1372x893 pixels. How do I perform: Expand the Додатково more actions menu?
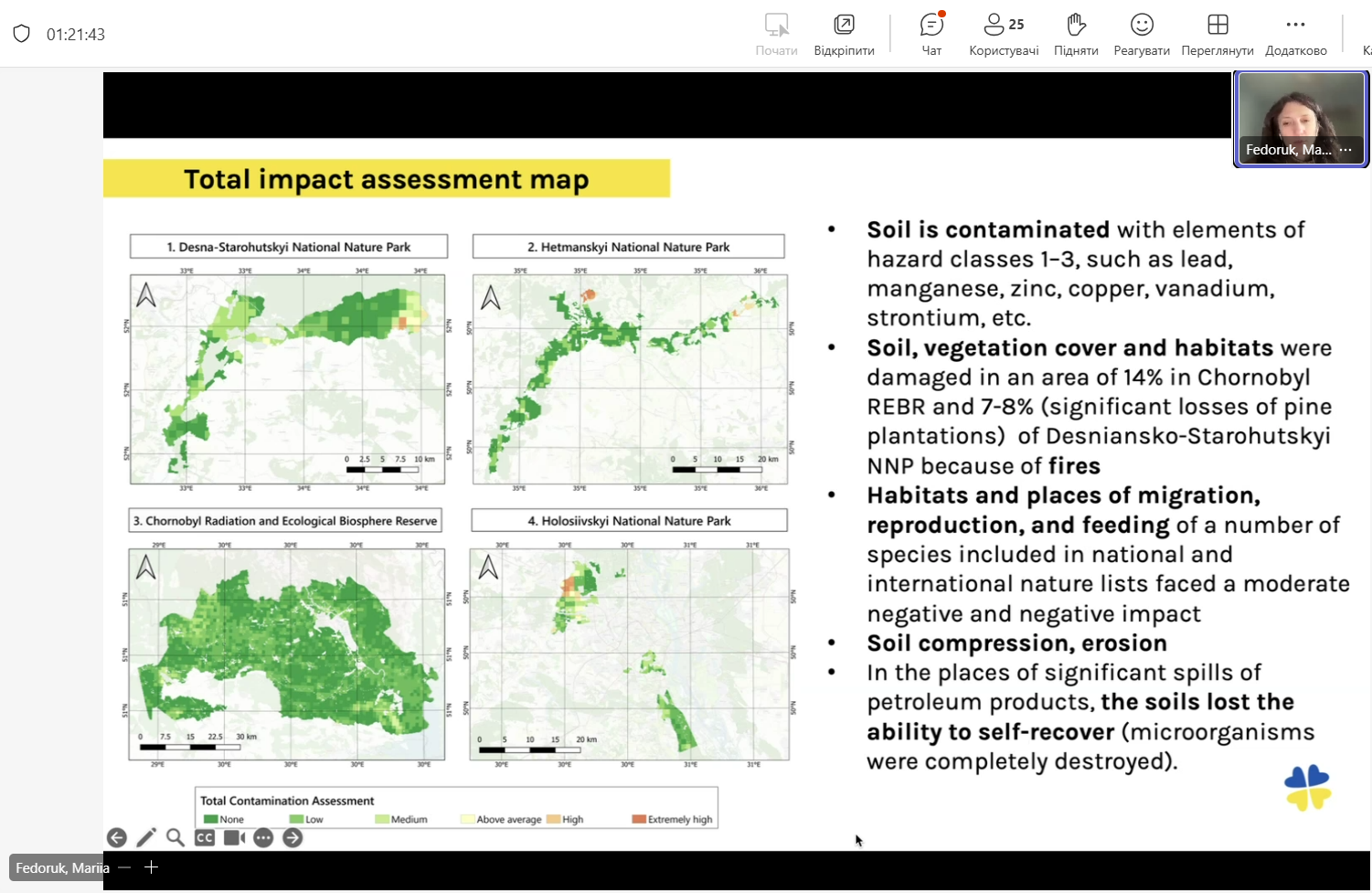coord(1295,34)
